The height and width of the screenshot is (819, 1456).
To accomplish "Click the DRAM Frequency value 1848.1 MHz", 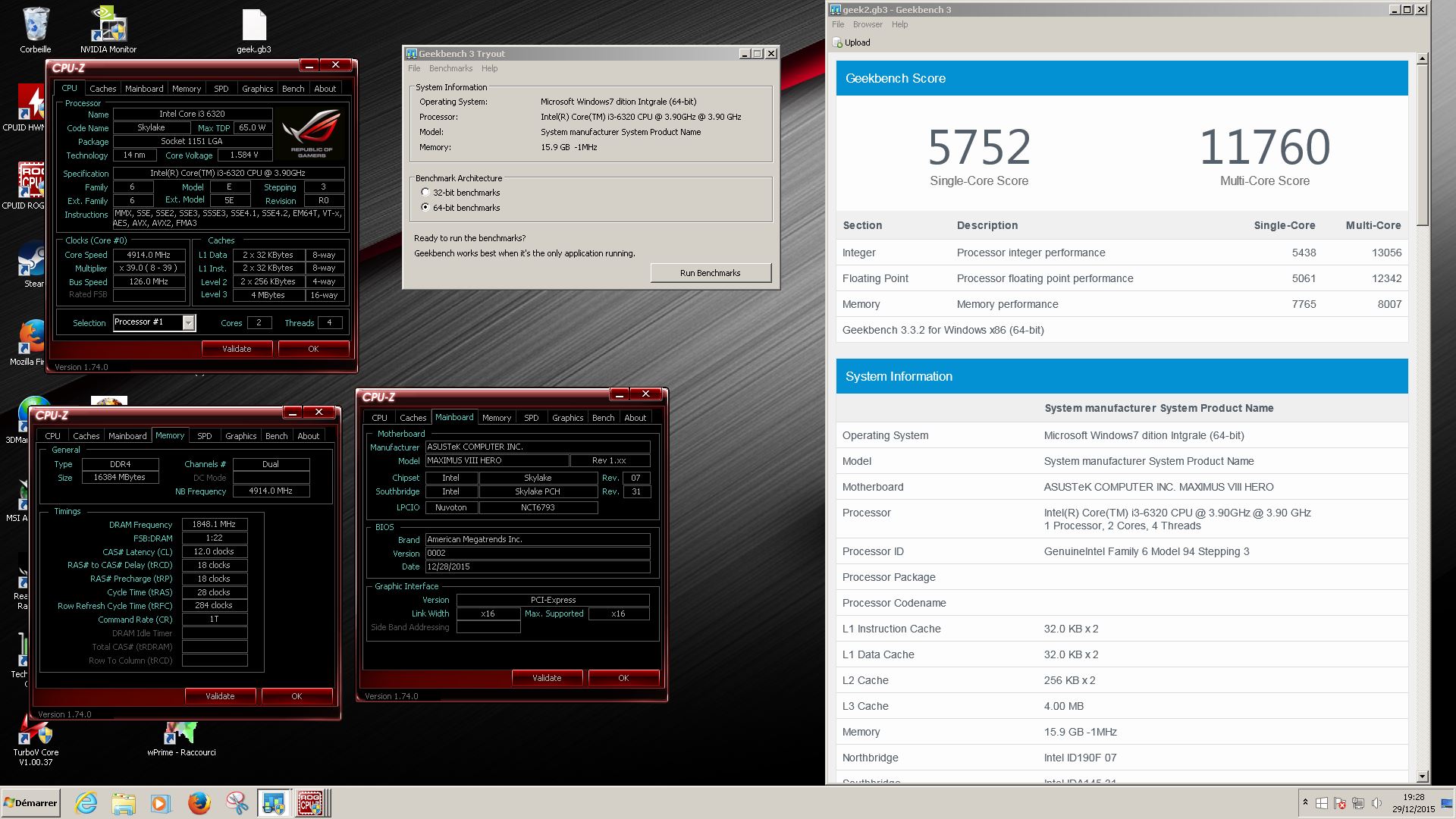I will click(215, 524).
